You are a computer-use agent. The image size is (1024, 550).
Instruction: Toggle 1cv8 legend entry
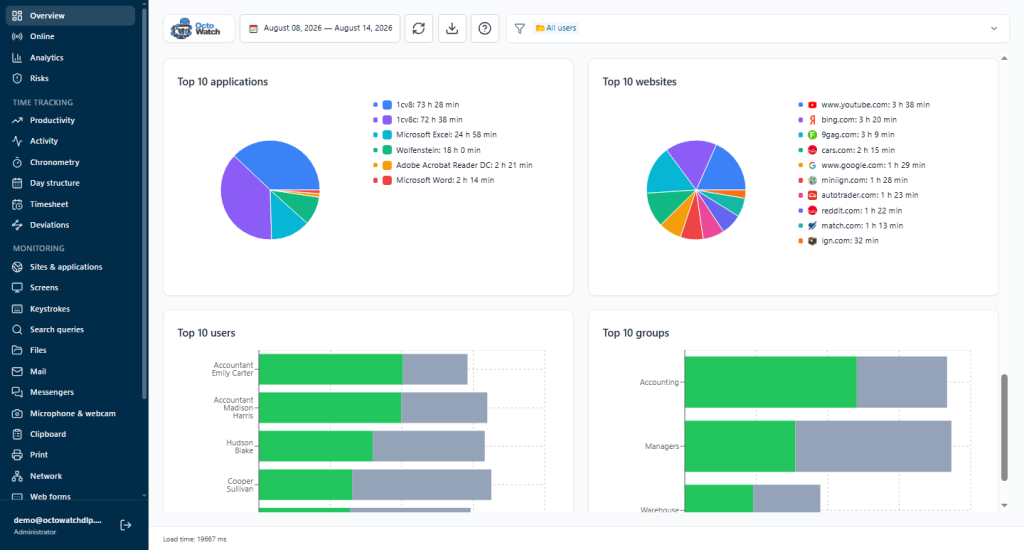point(416,105)
